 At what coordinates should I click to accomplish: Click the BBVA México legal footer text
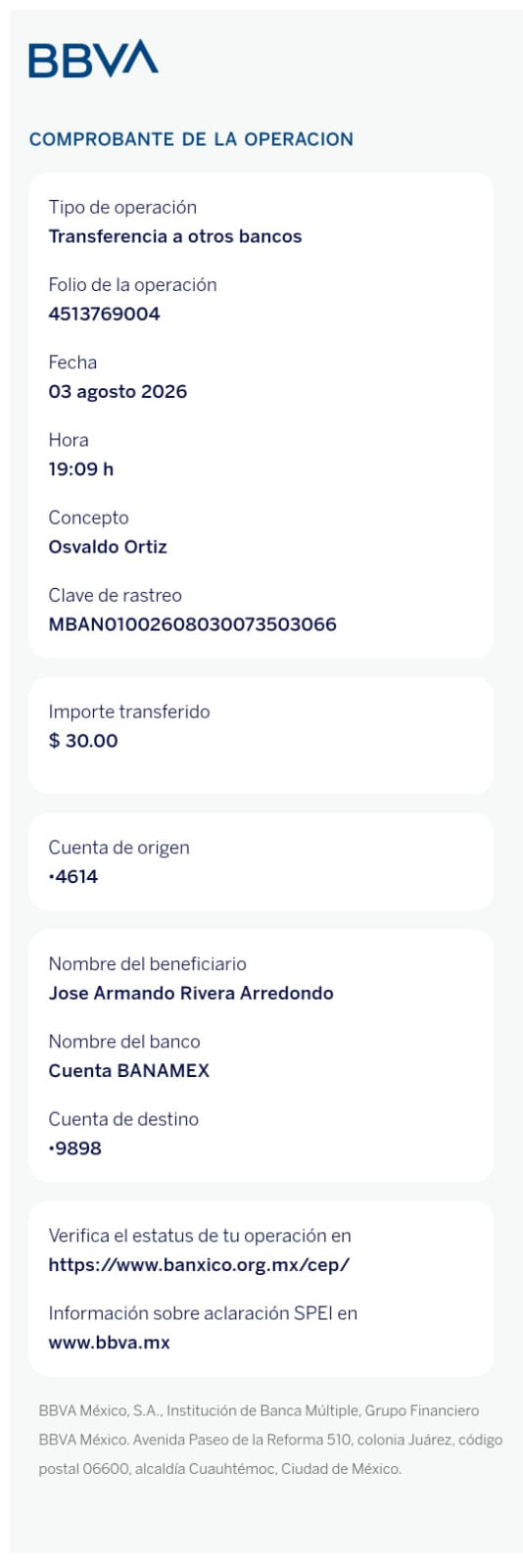point(270,1440)
